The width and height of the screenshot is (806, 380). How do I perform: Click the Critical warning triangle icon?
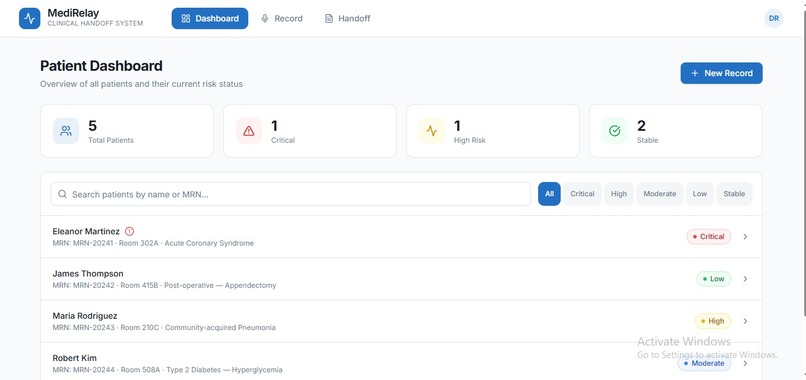[249, 131]
